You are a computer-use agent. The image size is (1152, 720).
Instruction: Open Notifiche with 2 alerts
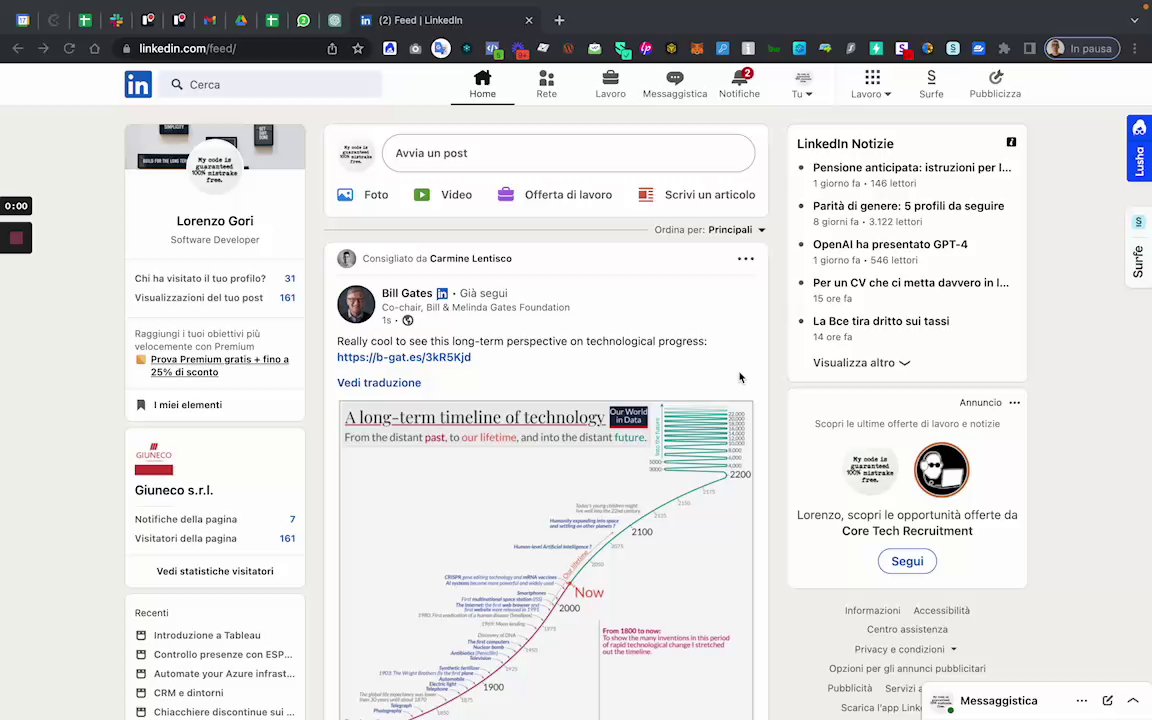pos(739,84)
